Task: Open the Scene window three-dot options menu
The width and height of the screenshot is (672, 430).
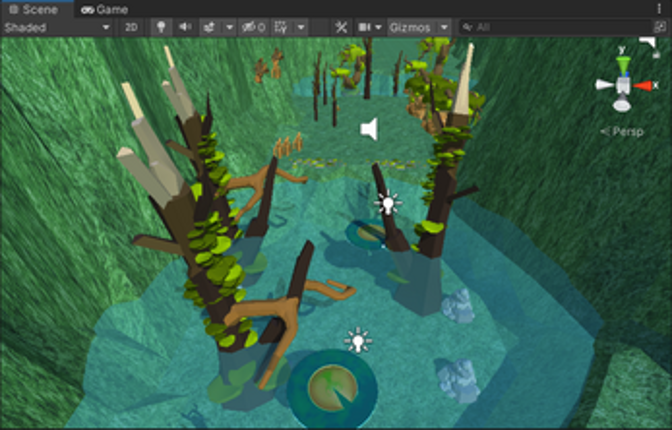Action: [x=658, y=9]
